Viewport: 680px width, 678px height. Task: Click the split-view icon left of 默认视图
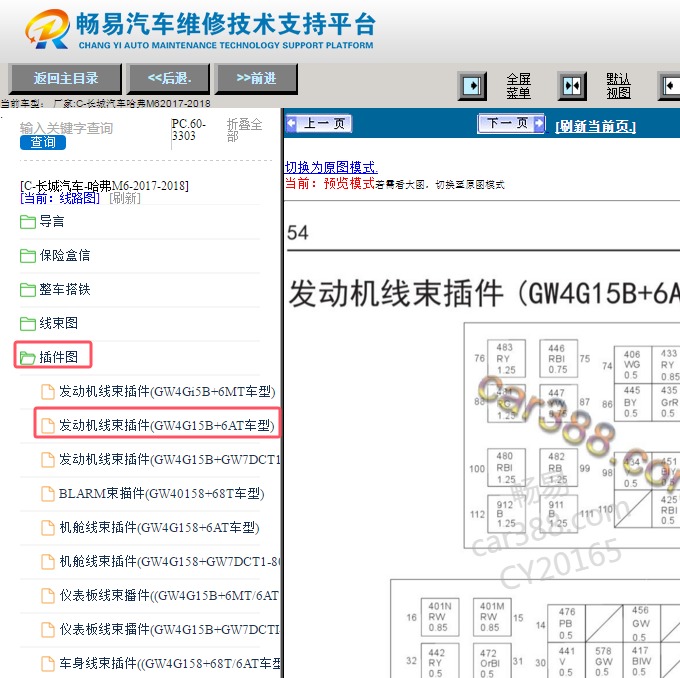point(572,86)
